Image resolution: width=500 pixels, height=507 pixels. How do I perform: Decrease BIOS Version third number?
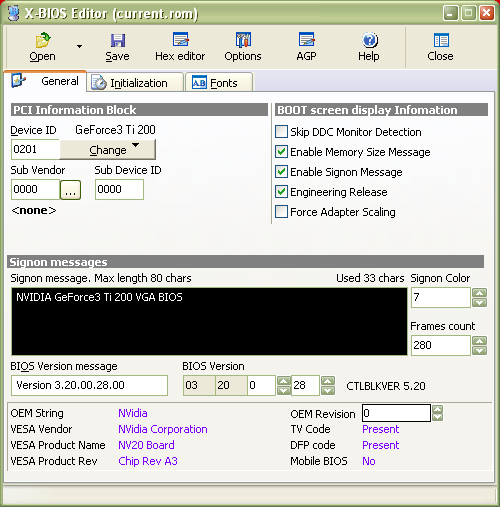284,390
